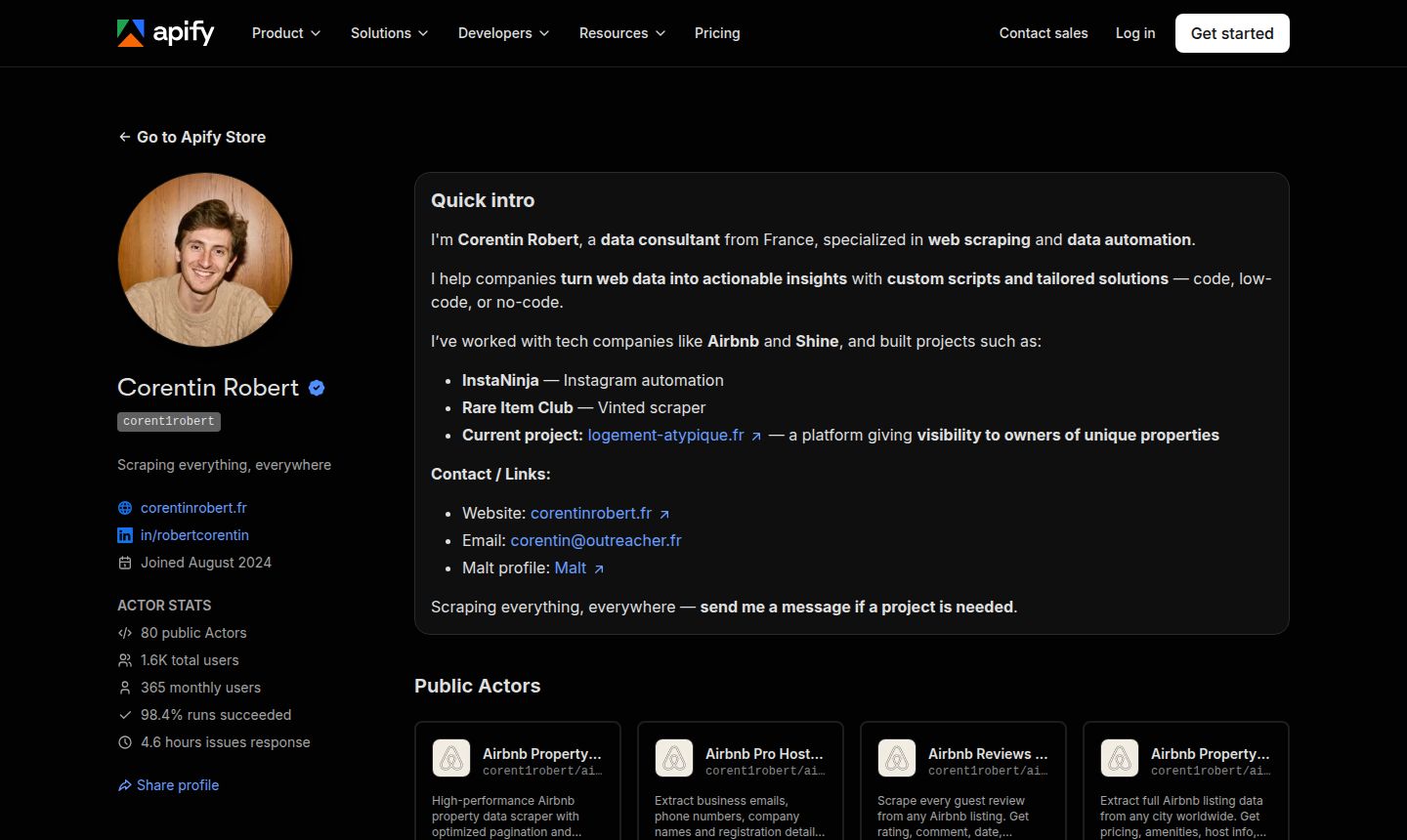Click the users icon beside 1.6K total users

(x=125, y=660)
